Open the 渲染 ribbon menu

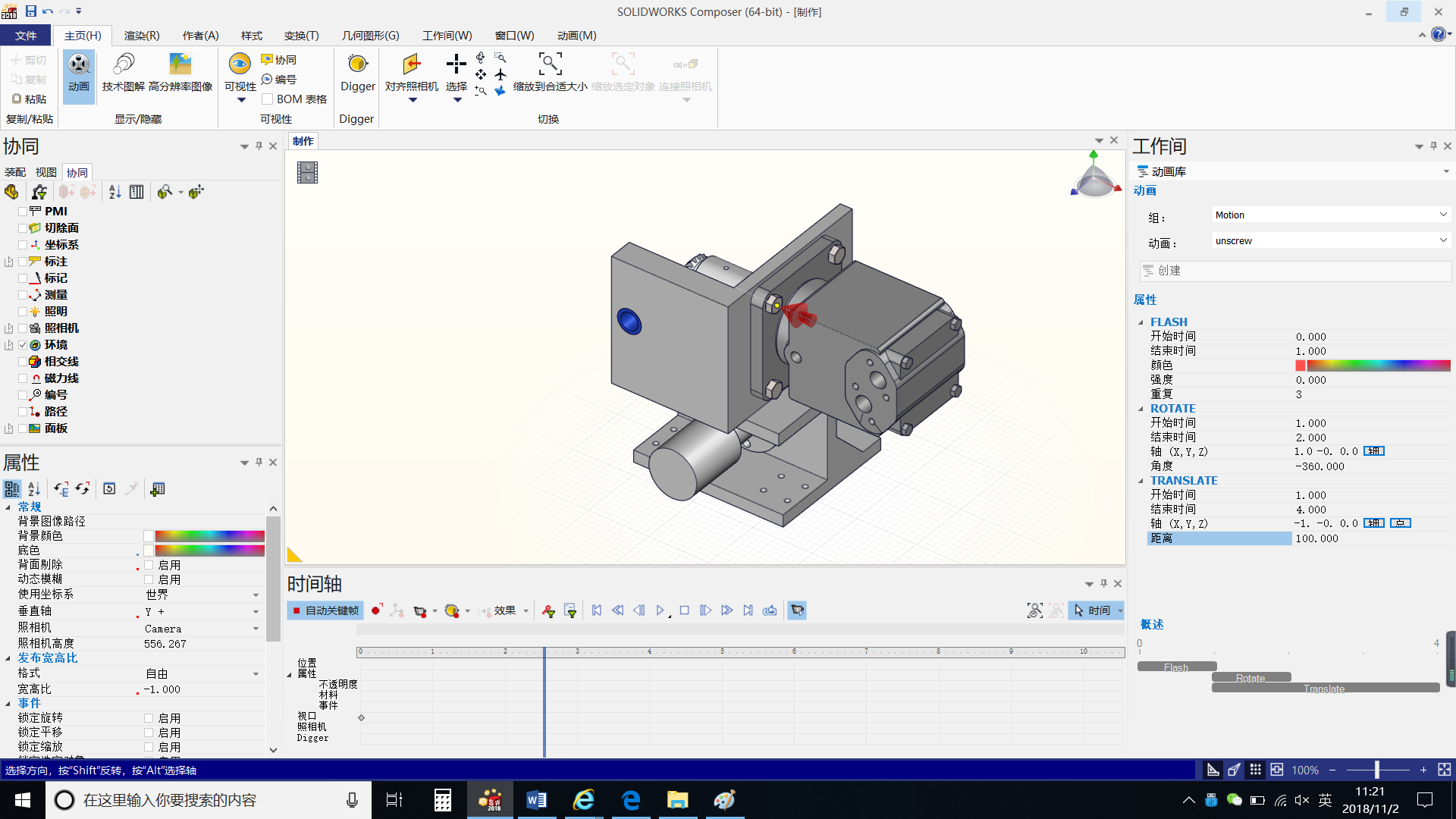[141, 35]
